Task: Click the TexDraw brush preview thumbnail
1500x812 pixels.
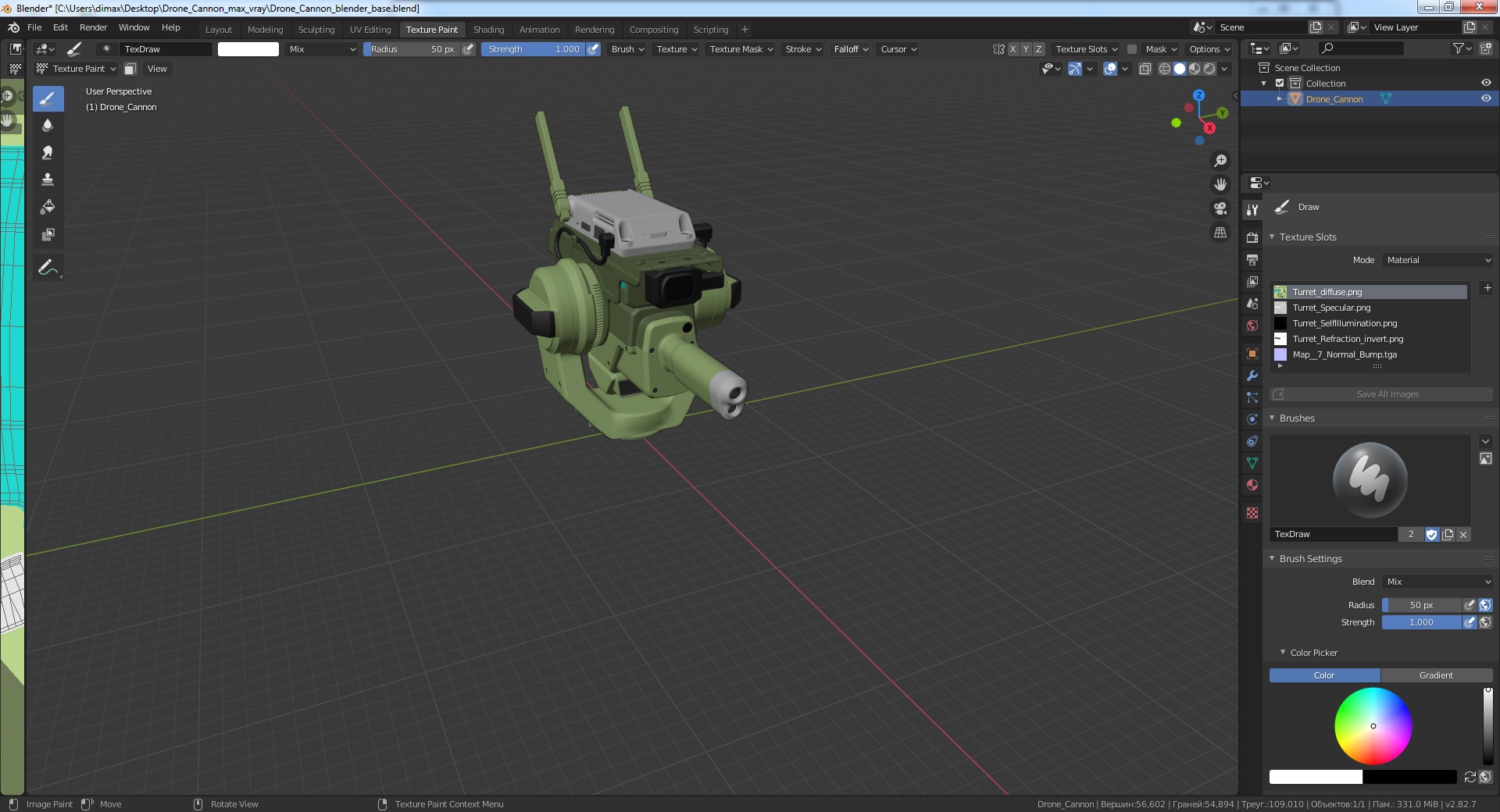Action: tap(1370, 480)
